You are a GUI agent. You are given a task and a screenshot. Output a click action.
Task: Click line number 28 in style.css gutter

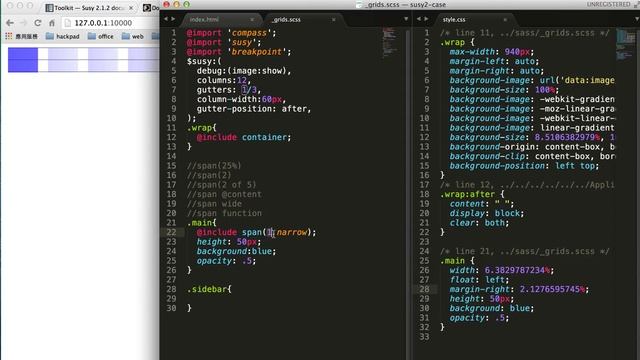pos(424,289)
